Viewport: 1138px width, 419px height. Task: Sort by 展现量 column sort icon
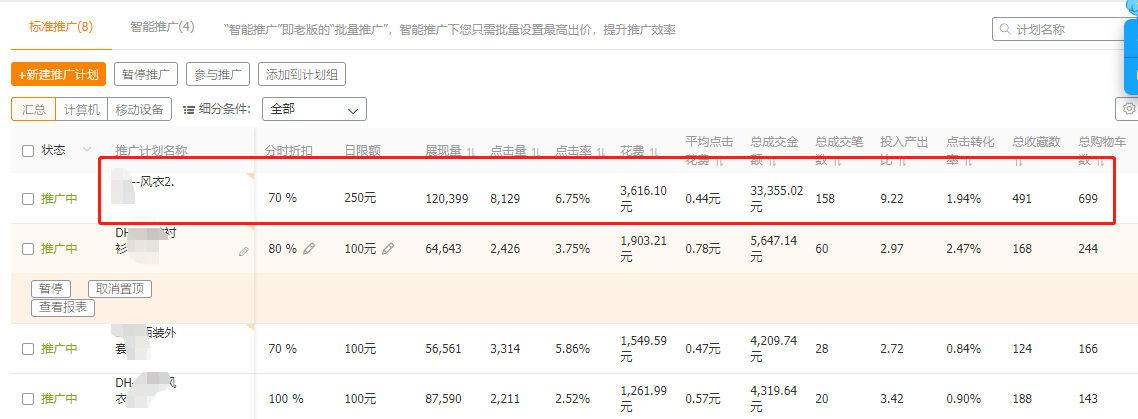pyautogui.click(x=470, y=152)
